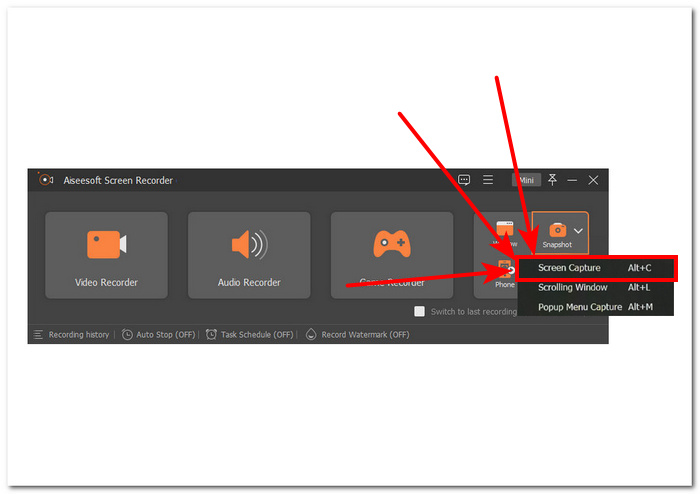
Task: Open the Game Recorder tile
Action: [x=392, y=255]
